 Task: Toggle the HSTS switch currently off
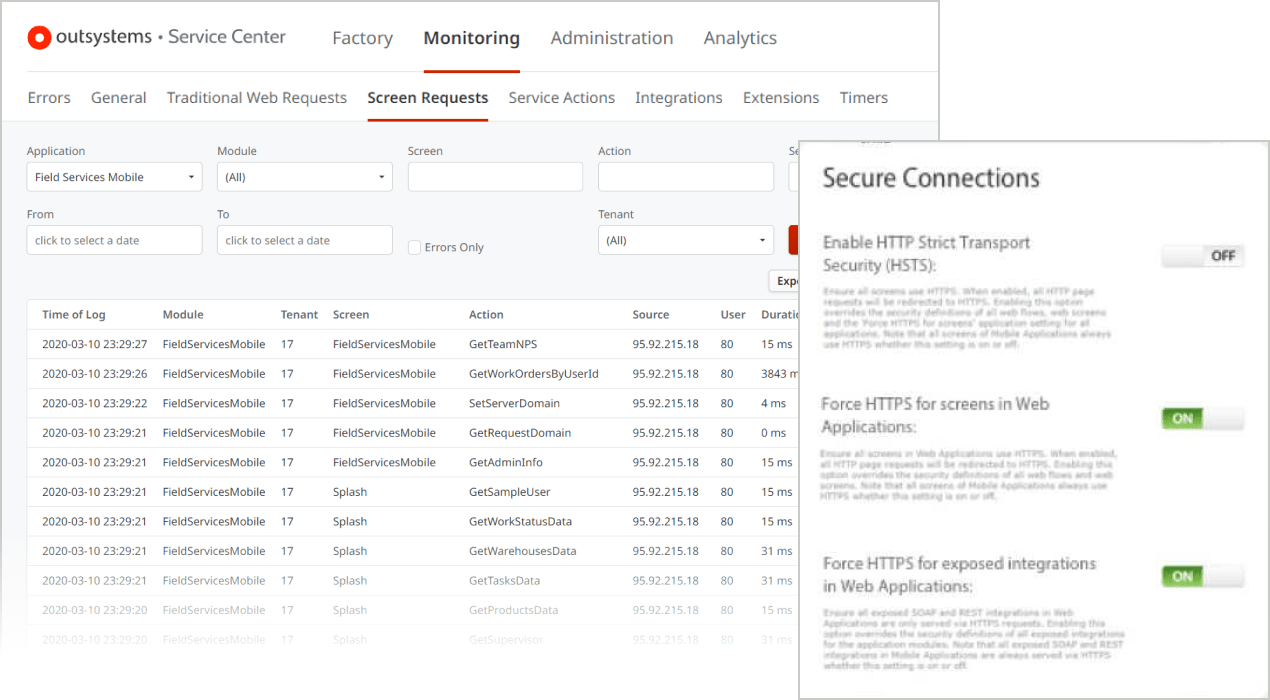[x=1203, y=256]
